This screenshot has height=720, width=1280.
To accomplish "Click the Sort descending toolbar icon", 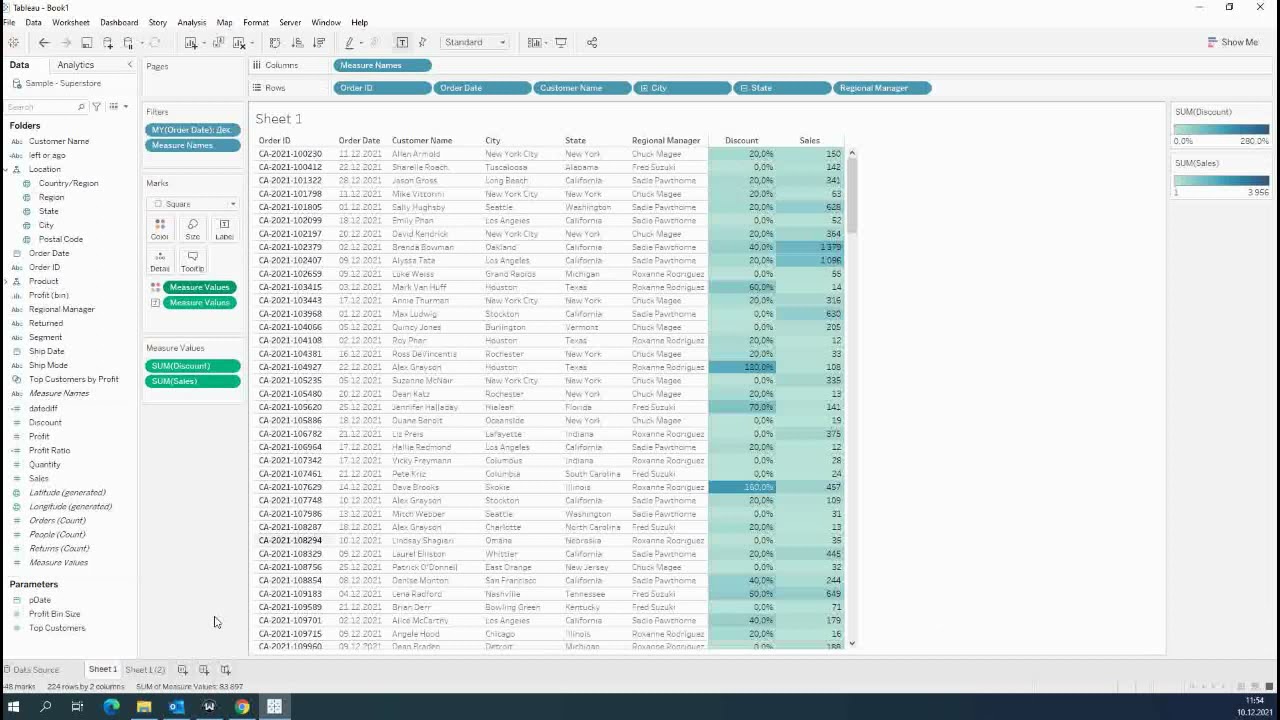I will coord(319,42).
